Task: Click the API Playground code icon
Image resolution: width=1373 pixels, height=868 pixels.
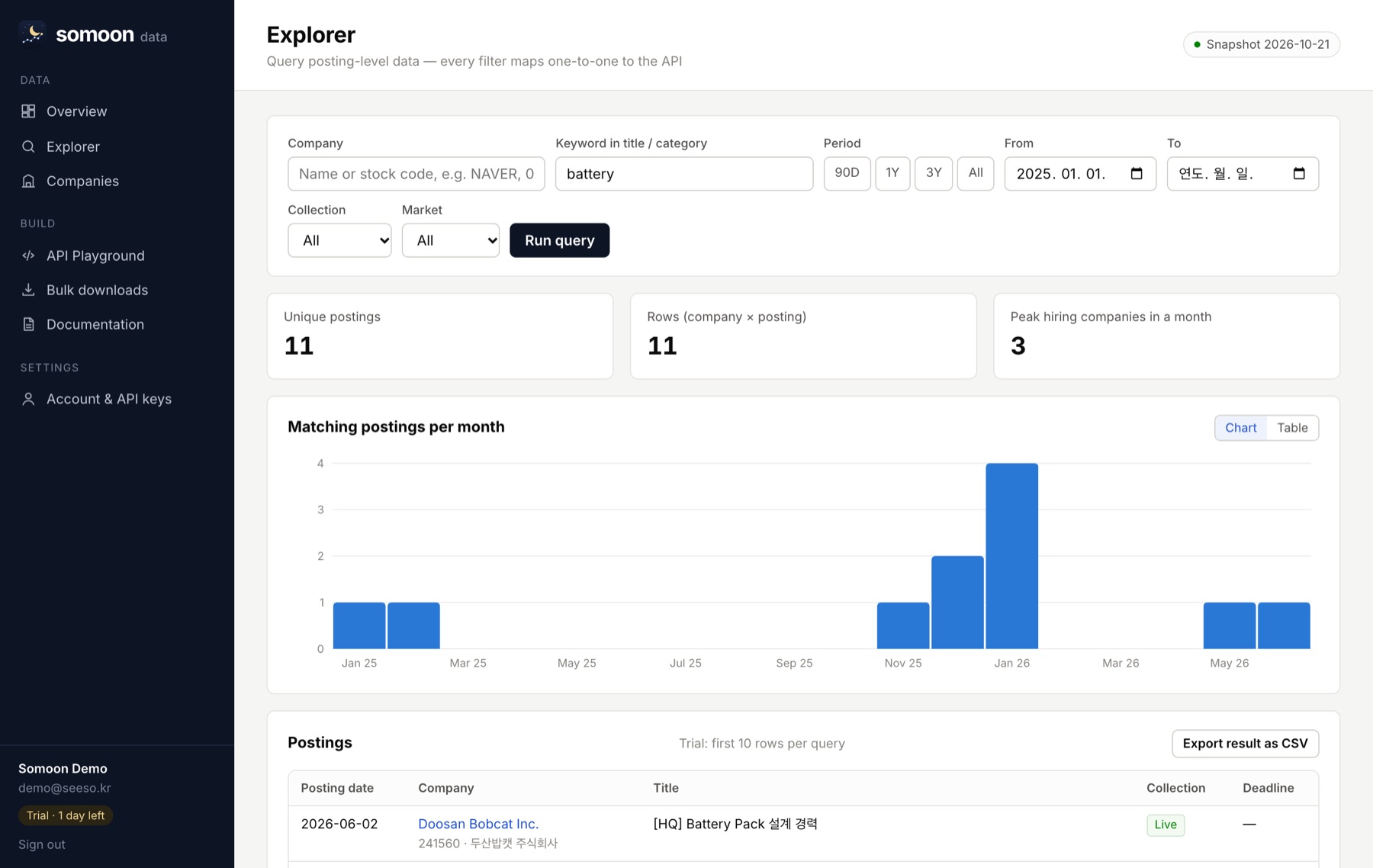Action: pyautogui.click(x=28, y=256)
